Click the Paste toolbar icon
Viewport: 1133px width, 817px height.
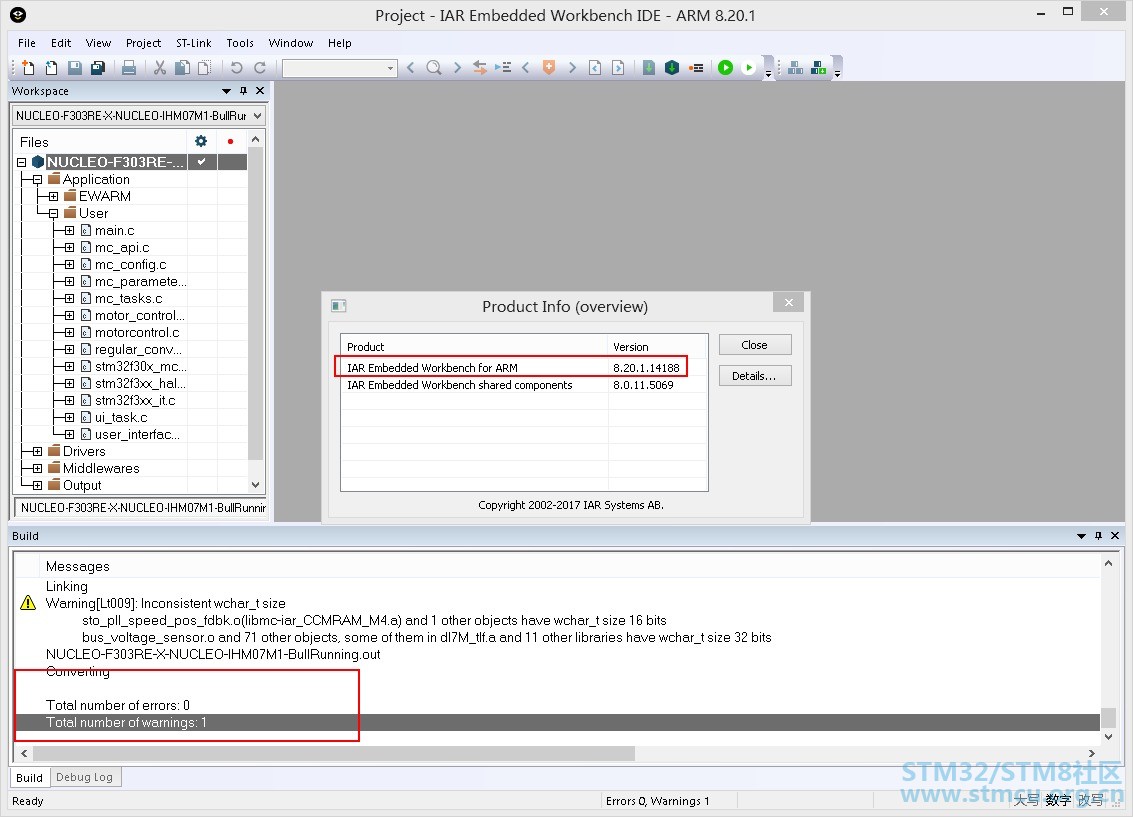(x=205, y=68)
